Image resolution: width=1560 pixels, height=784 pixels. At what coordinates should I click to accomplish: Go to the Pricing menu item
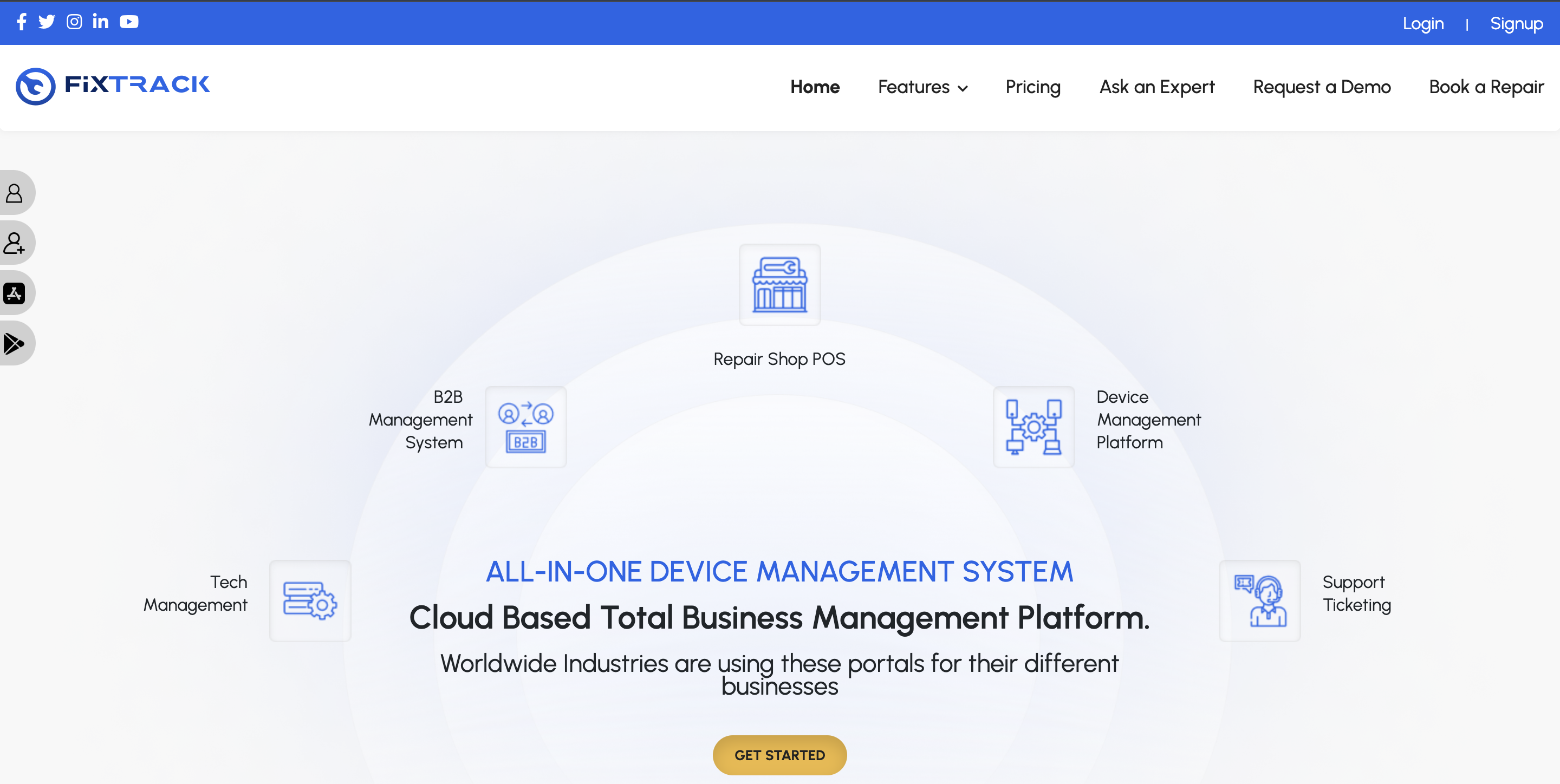click(1032, 87)
